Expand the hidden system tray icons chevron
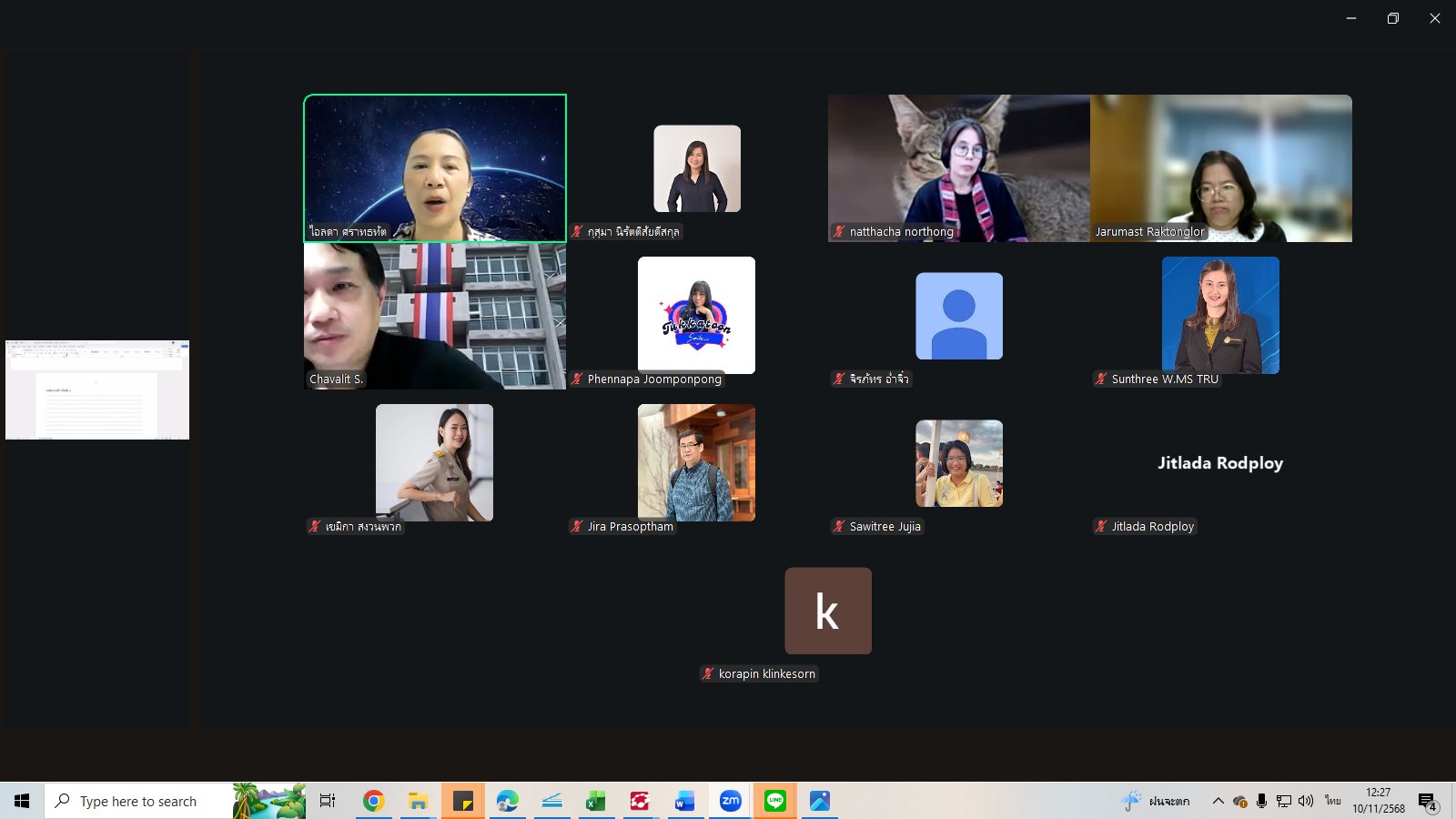 pos(1218,801)
